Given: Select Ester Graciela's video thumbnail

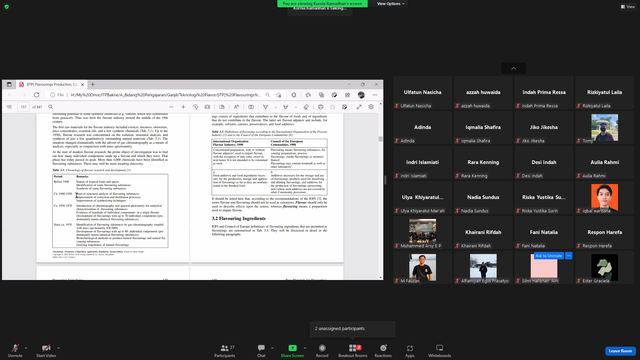Looking at the screenshot, I should 604,267.
